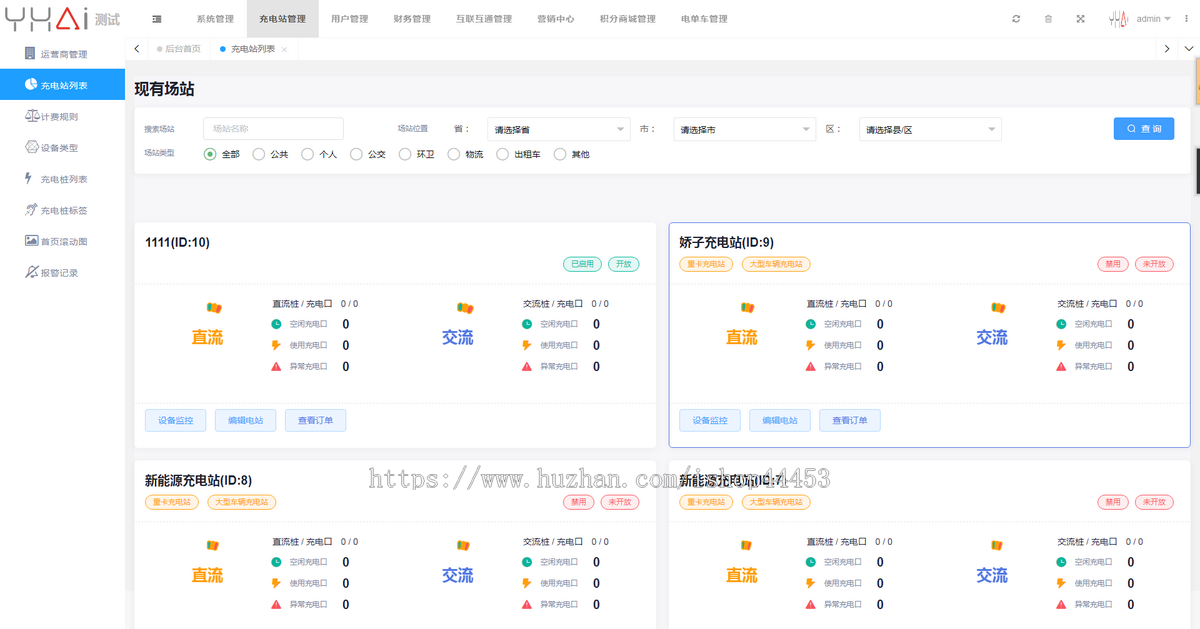Open the 用户管理 top menu
This screenshot has width=1200, height=629.
coord(349,19)
